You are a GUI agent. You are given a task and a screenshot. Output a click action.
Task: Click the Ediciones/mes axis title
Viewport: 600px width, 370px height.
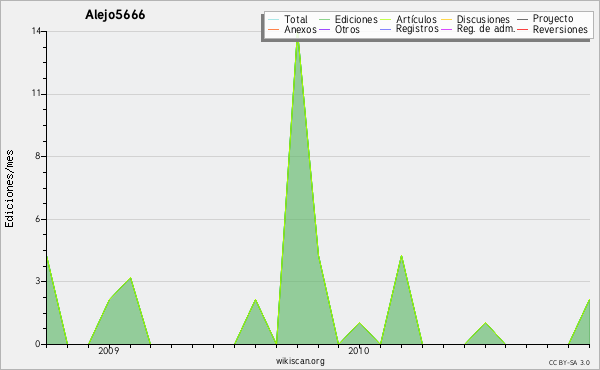point(10,189)
